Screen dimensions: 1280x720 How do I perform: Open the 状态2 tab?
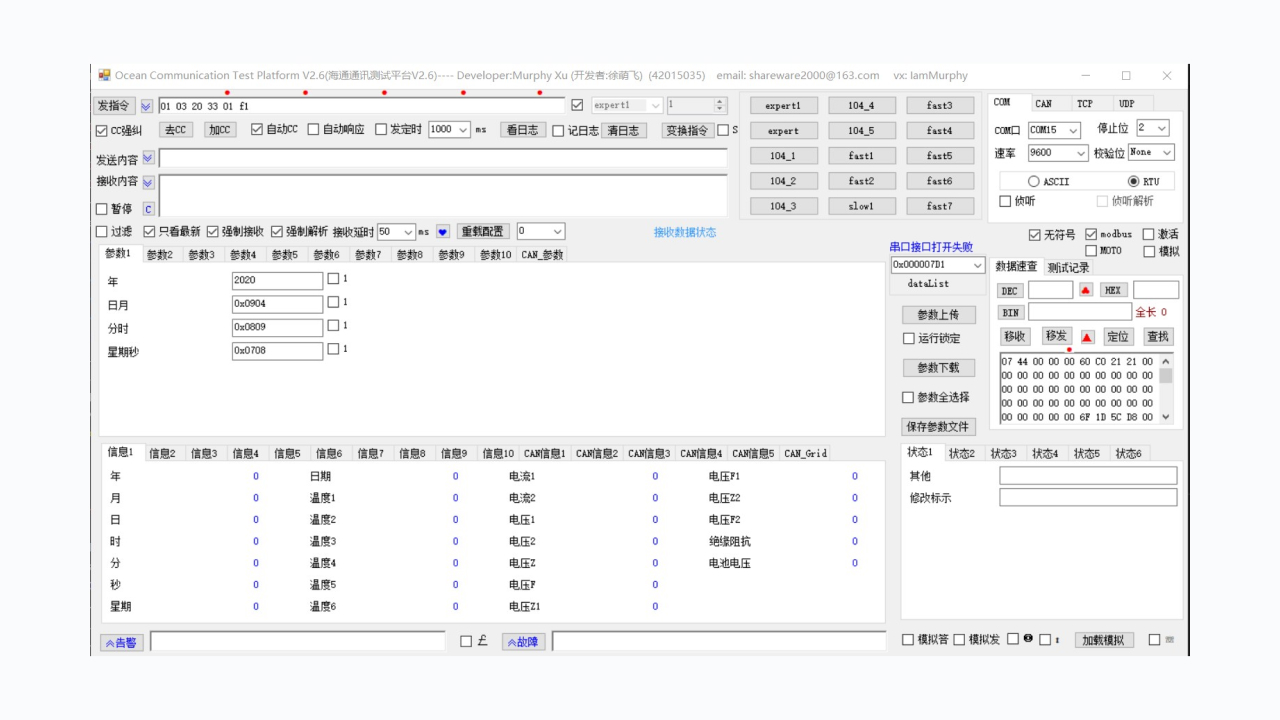click(x=962, y=454)
